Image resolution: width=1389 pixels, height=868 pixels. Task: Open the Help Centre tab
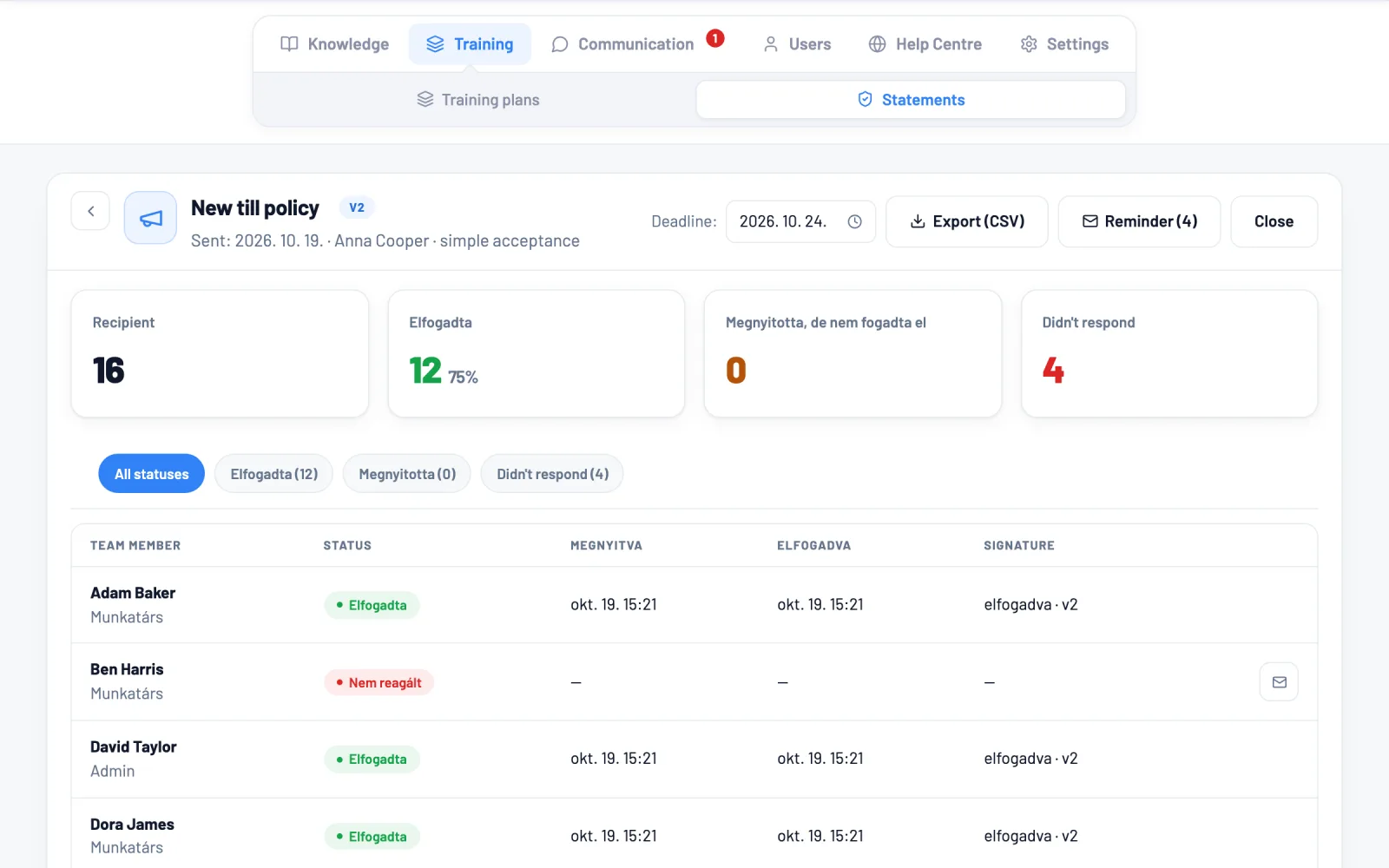pos(925,44)
